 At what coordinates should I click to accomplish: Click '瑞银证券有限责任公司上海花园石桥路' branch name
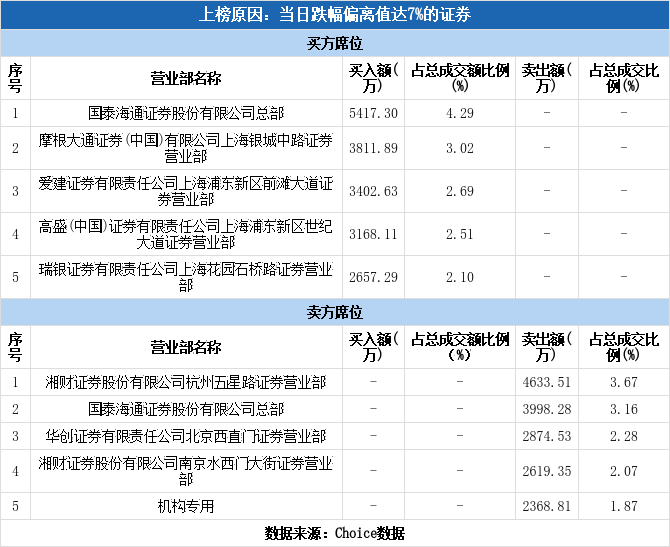186,277
